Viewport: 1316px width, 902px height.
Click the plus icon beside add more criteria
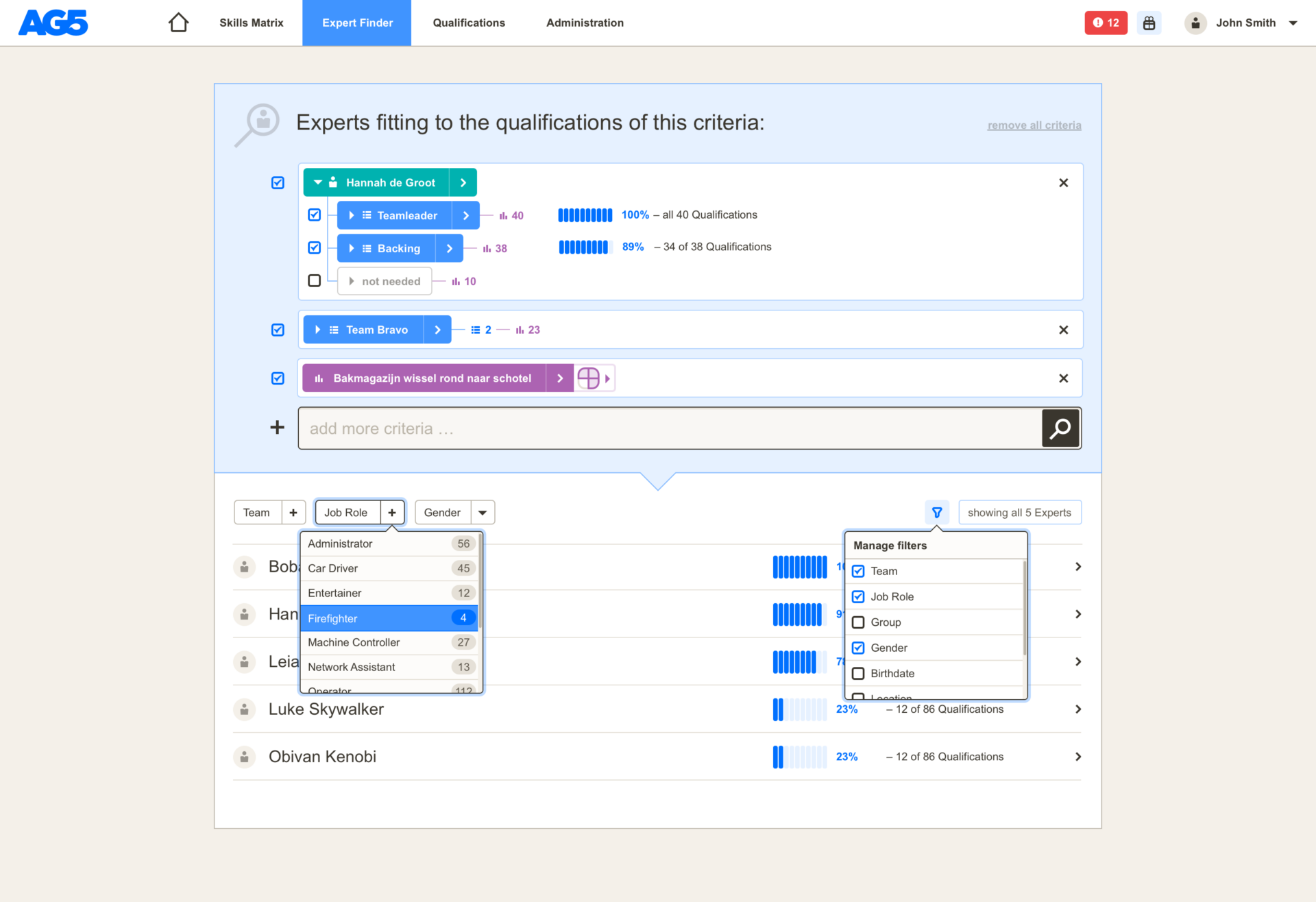277,428
